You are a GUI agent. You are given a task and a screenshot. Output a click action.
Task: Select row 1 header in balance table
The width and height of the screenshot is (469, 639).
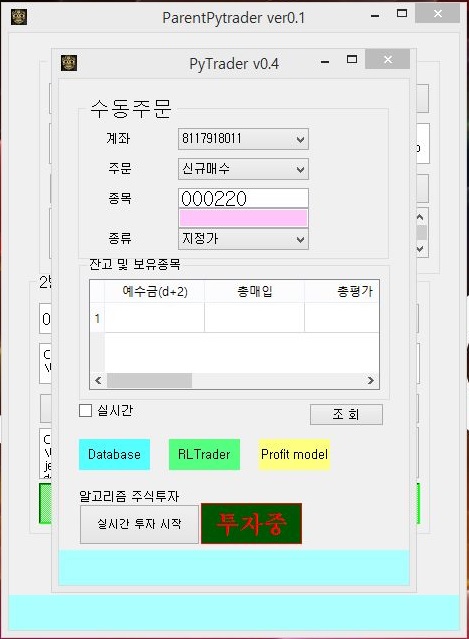click(x=97, y=318)
